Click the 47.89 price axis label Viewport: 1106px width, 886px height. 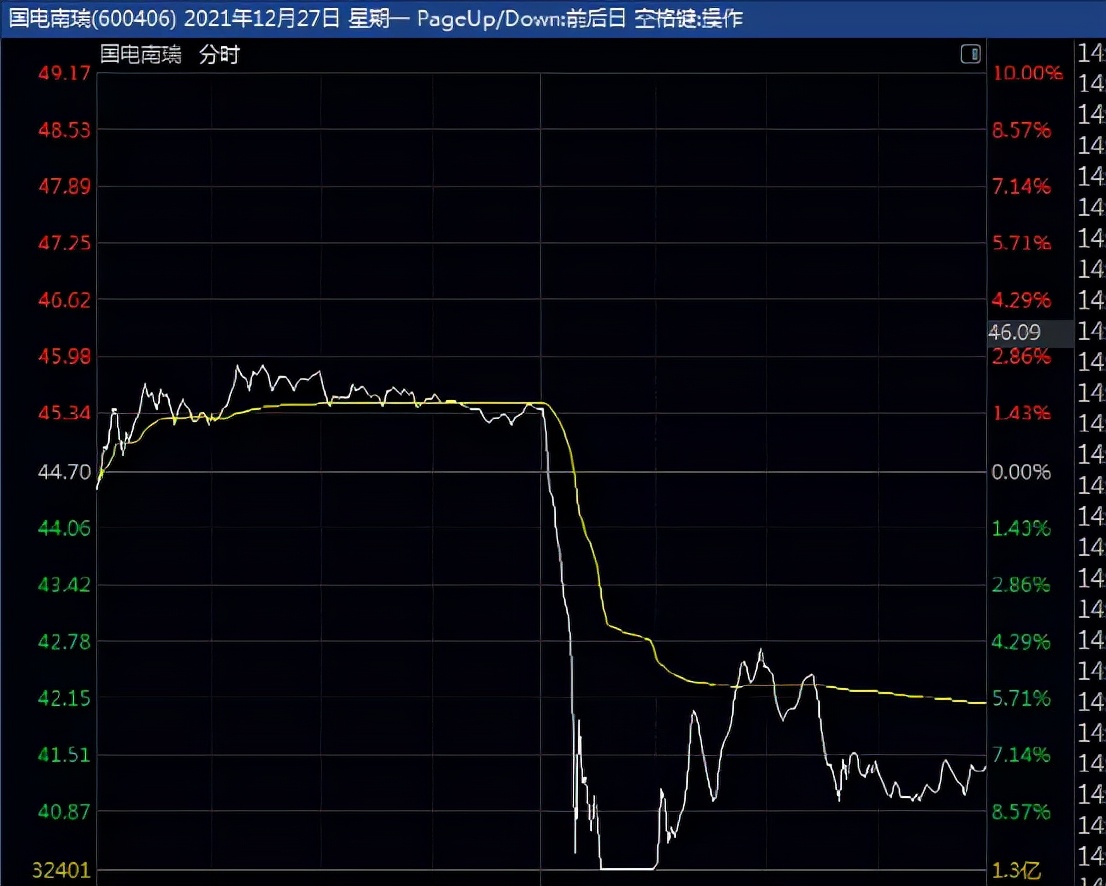coord(64,186)
